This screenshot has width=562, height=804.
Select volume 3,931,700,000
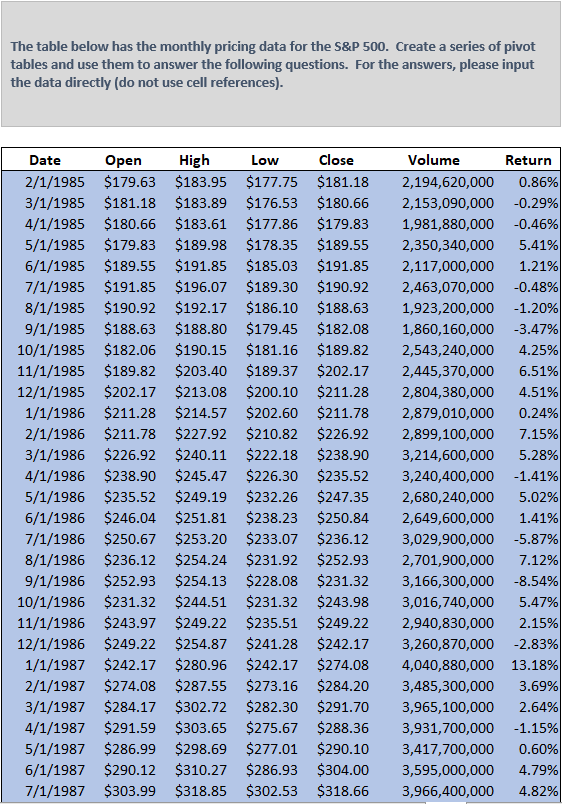(x=448, y=729)
